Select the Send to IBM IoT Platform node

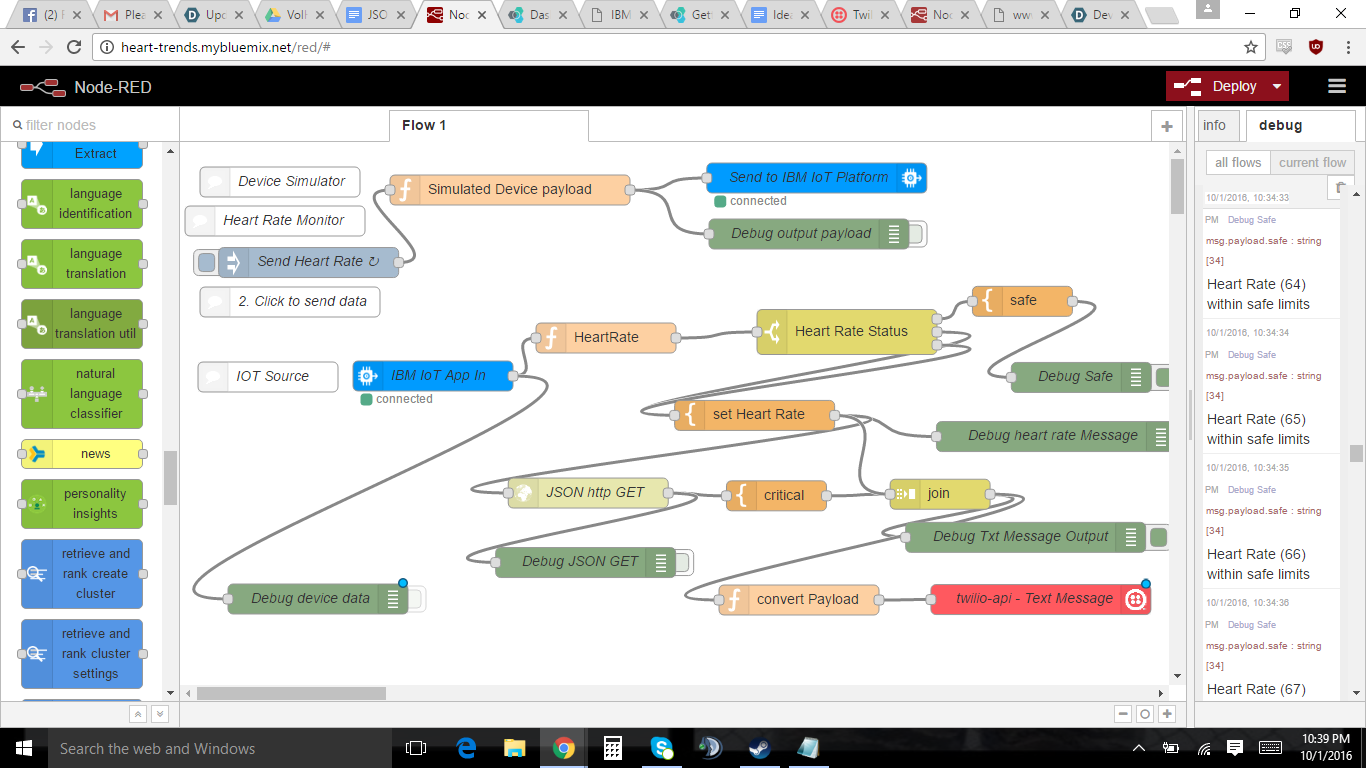(x=816, y=178)
